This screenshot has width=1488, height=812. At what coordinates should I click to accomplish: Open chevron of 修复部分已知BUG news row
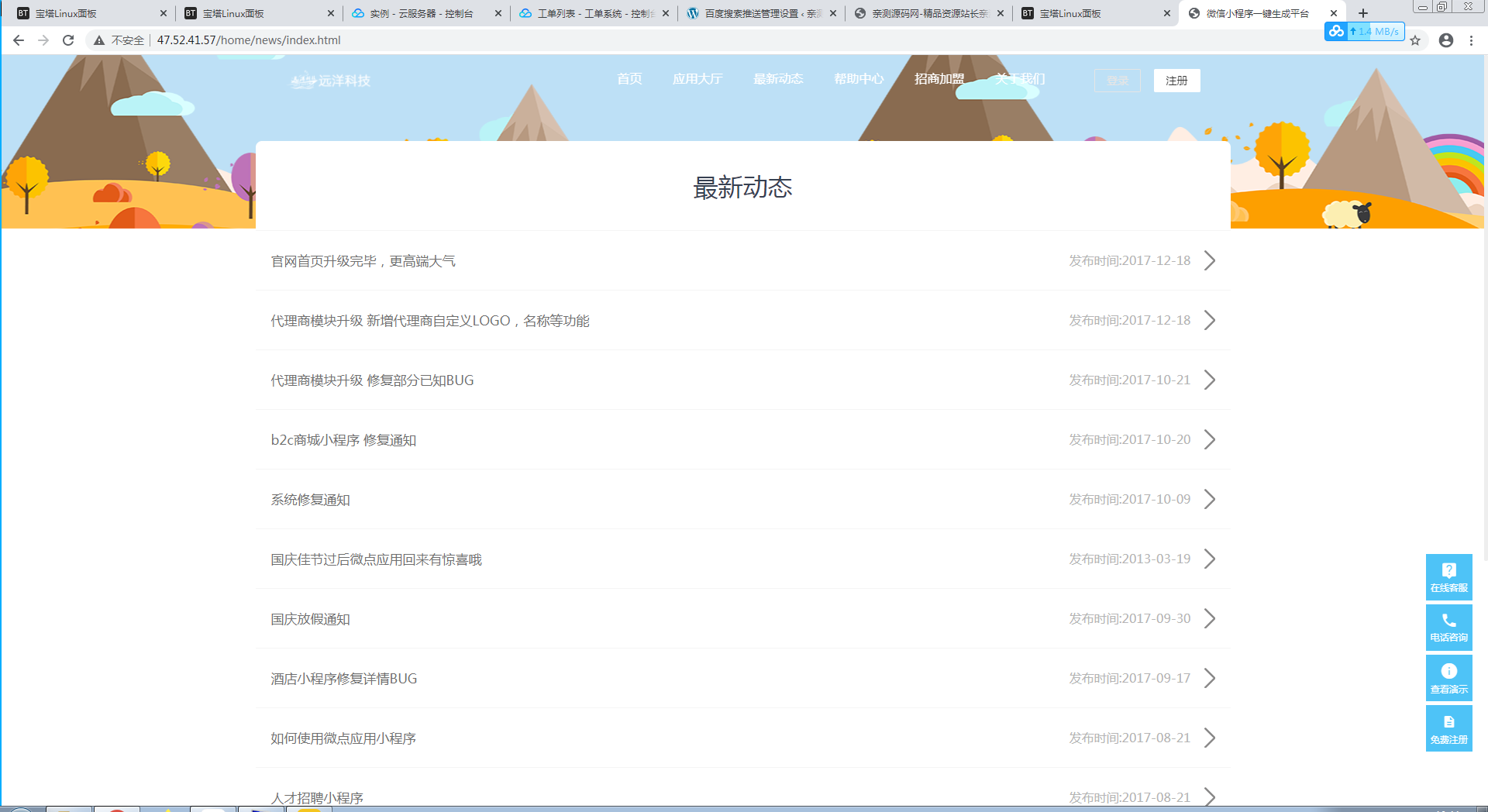click(x=1210, y=380)
